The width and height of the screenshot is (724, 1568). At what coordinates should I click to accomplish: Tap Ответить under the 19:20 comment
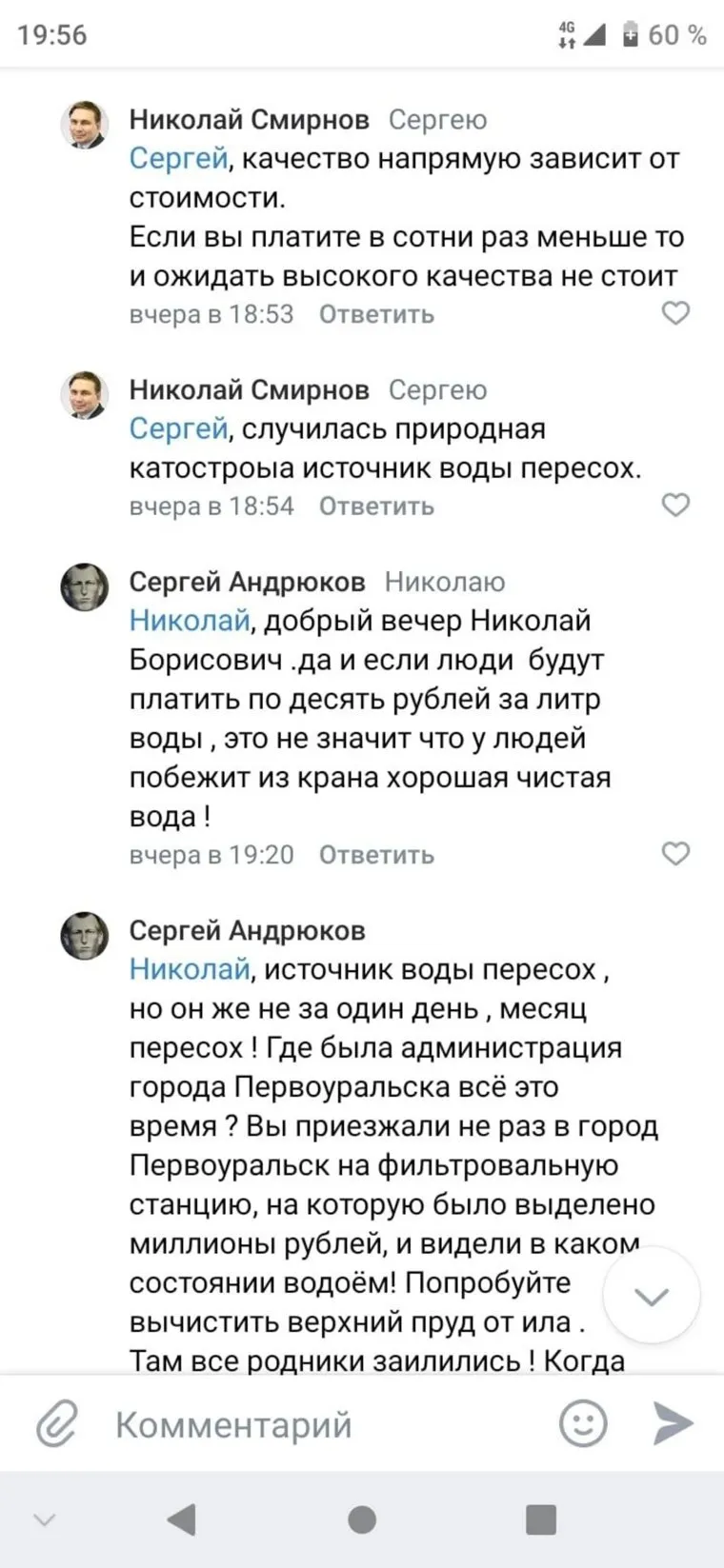[376, 855]
